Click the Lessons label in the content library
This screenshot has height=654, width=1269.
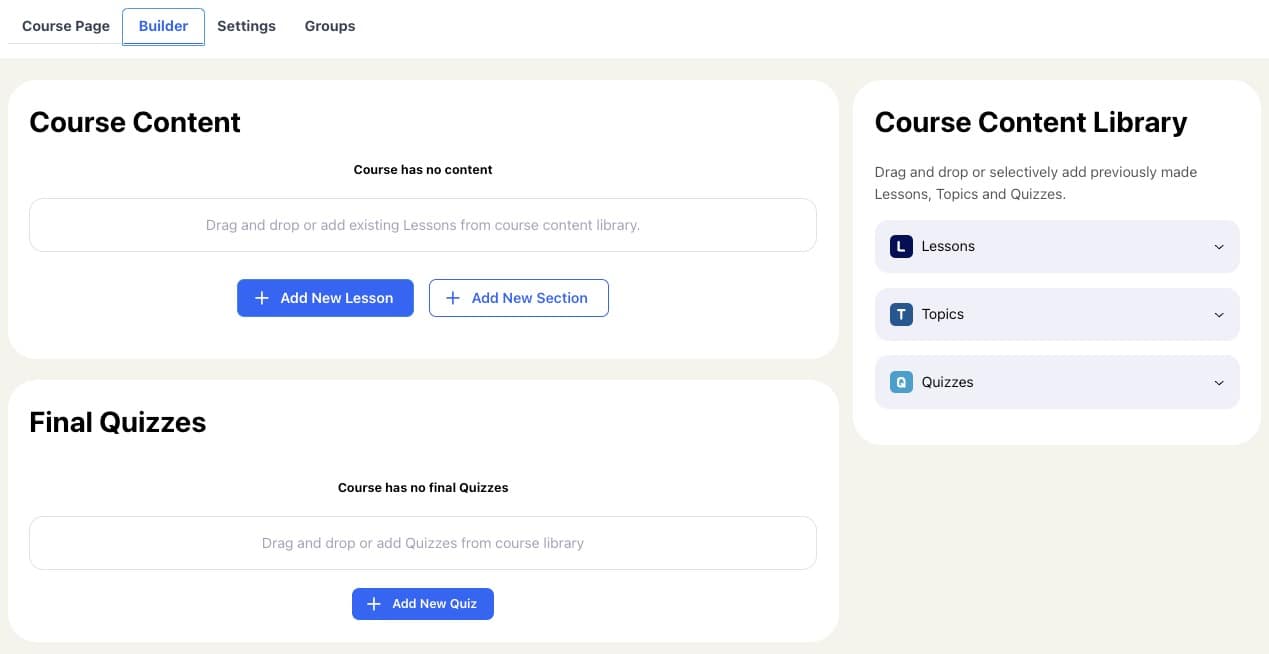click(948, 246)
